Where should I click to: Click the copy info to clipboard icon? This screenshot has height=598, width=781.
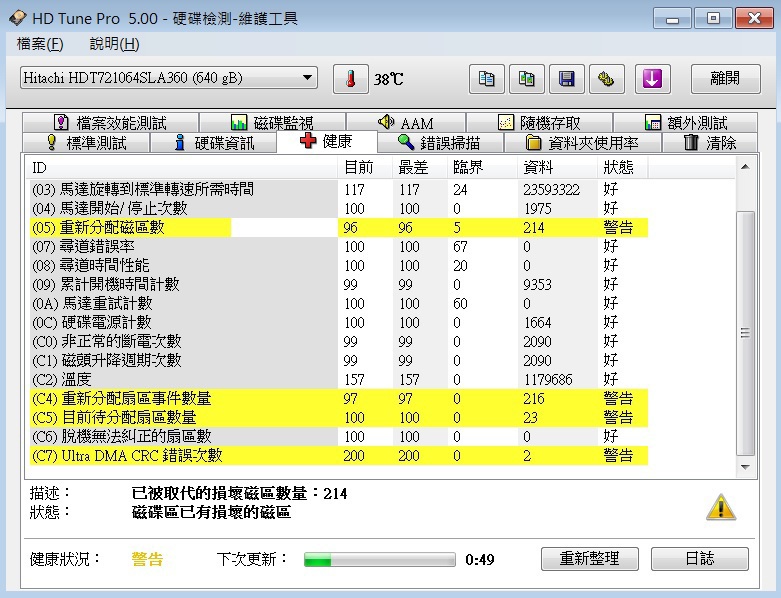[487, 79]
